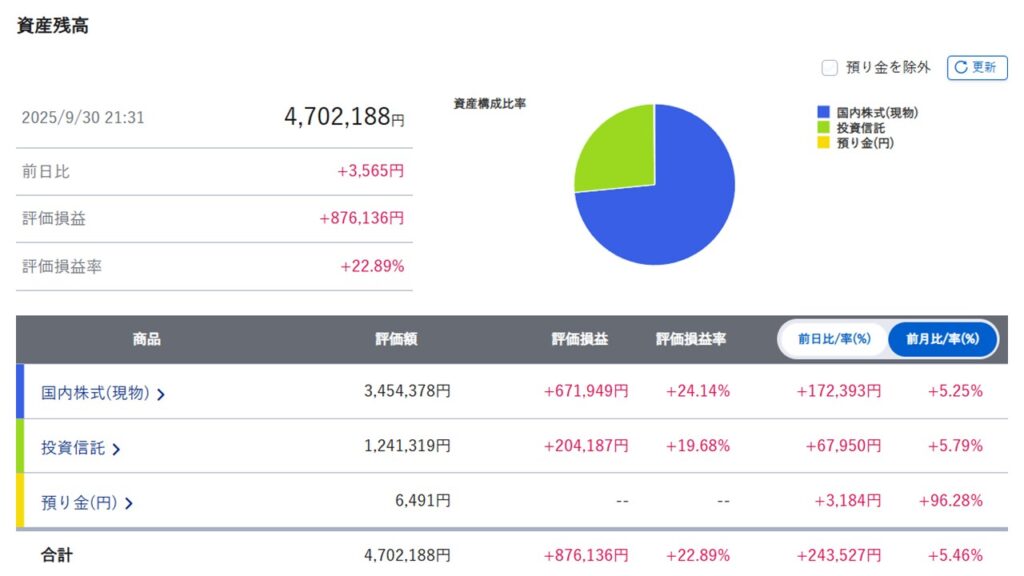Open the 預り金(円) details link

click(x=79, y=502)
